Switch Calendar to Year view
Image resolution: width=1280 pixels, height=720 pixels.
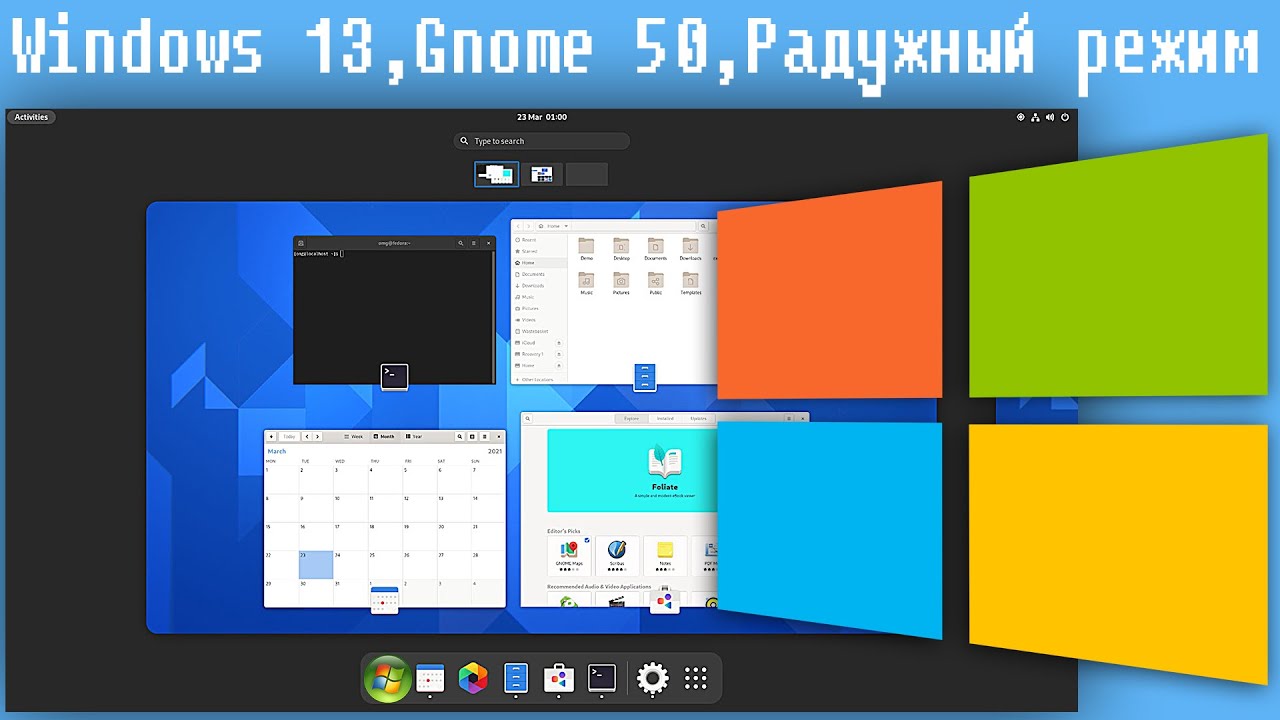pyautogui.click(x=415, y=437)
